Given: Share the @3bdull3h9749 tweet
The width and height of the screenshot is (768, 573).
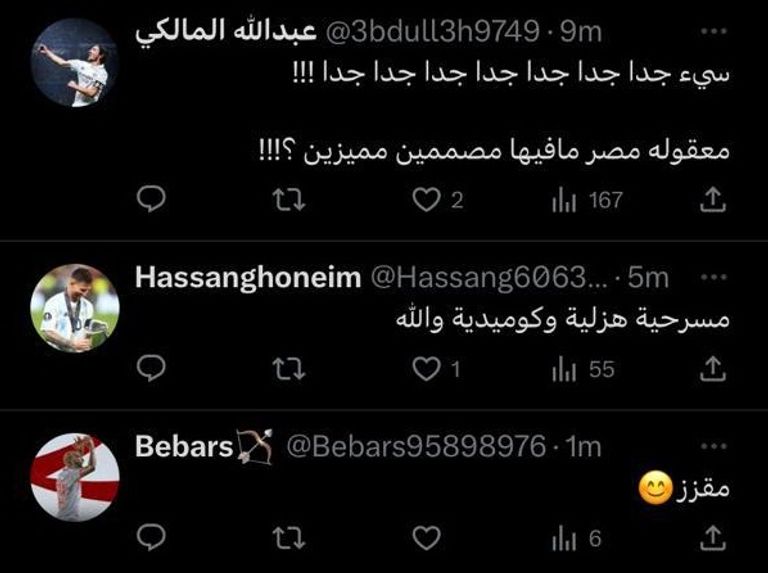Looking at the screenshot, I should 713,199.
